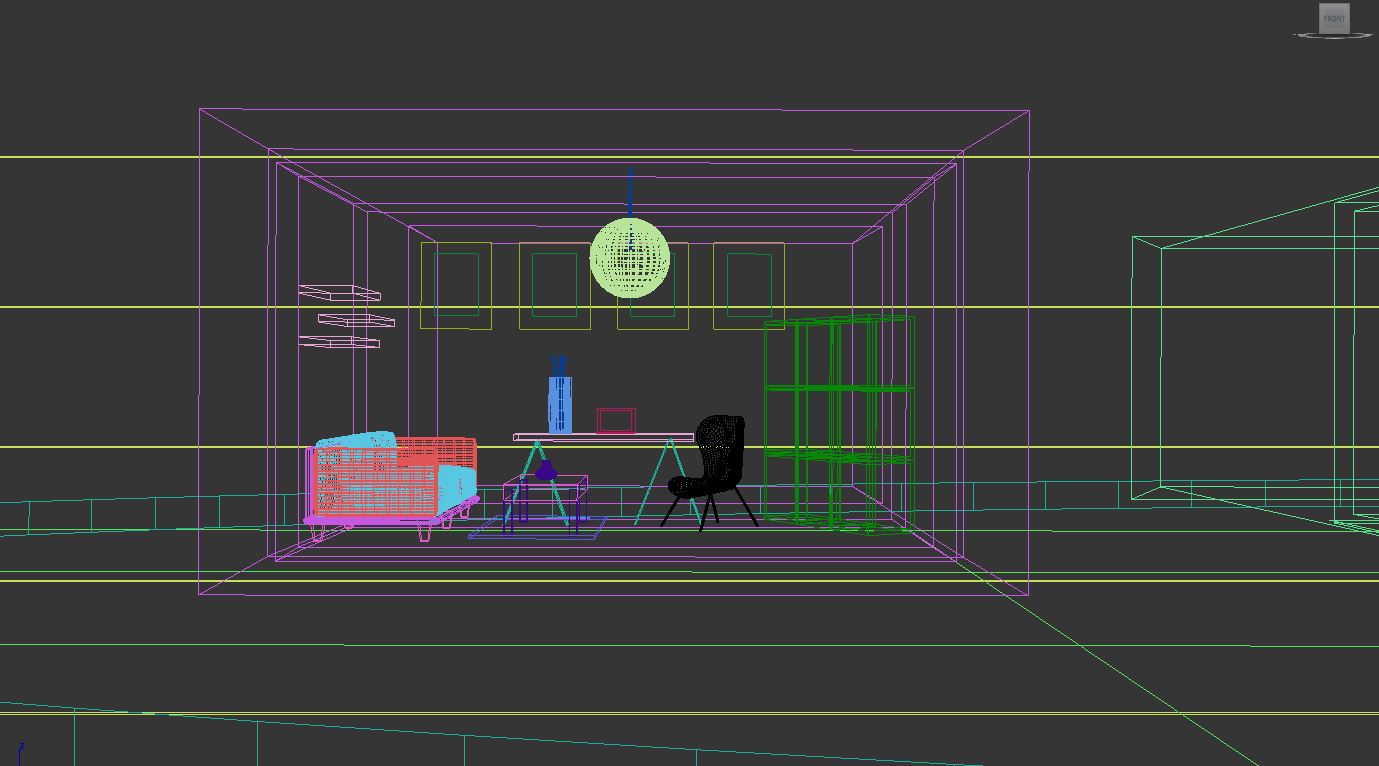Select the leftmost wall picture frame
The height and width of the screenshot is (766, 1379).
456,286
